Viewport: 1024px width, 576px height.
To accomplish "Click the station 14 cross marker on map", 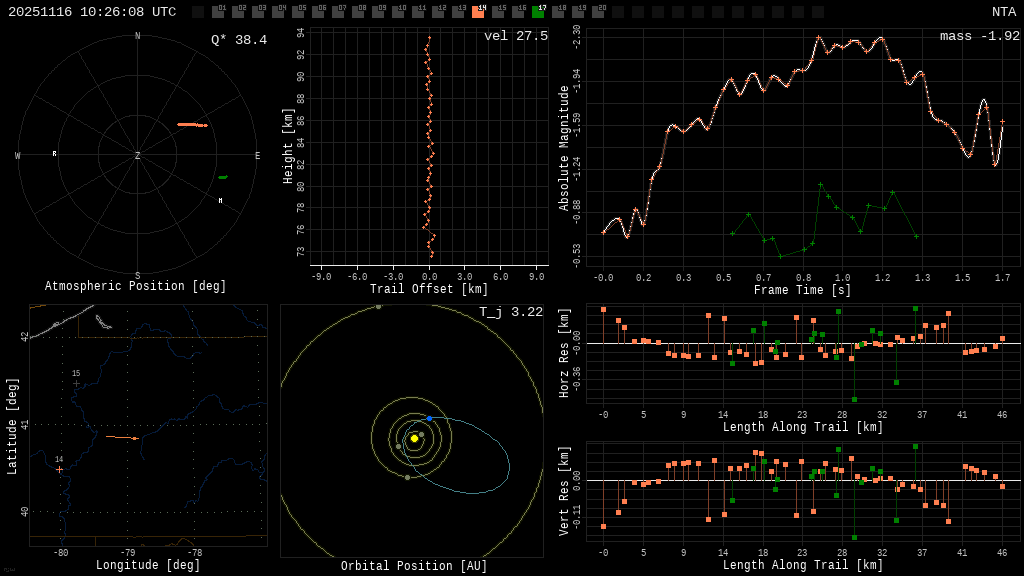I will 59,469.
